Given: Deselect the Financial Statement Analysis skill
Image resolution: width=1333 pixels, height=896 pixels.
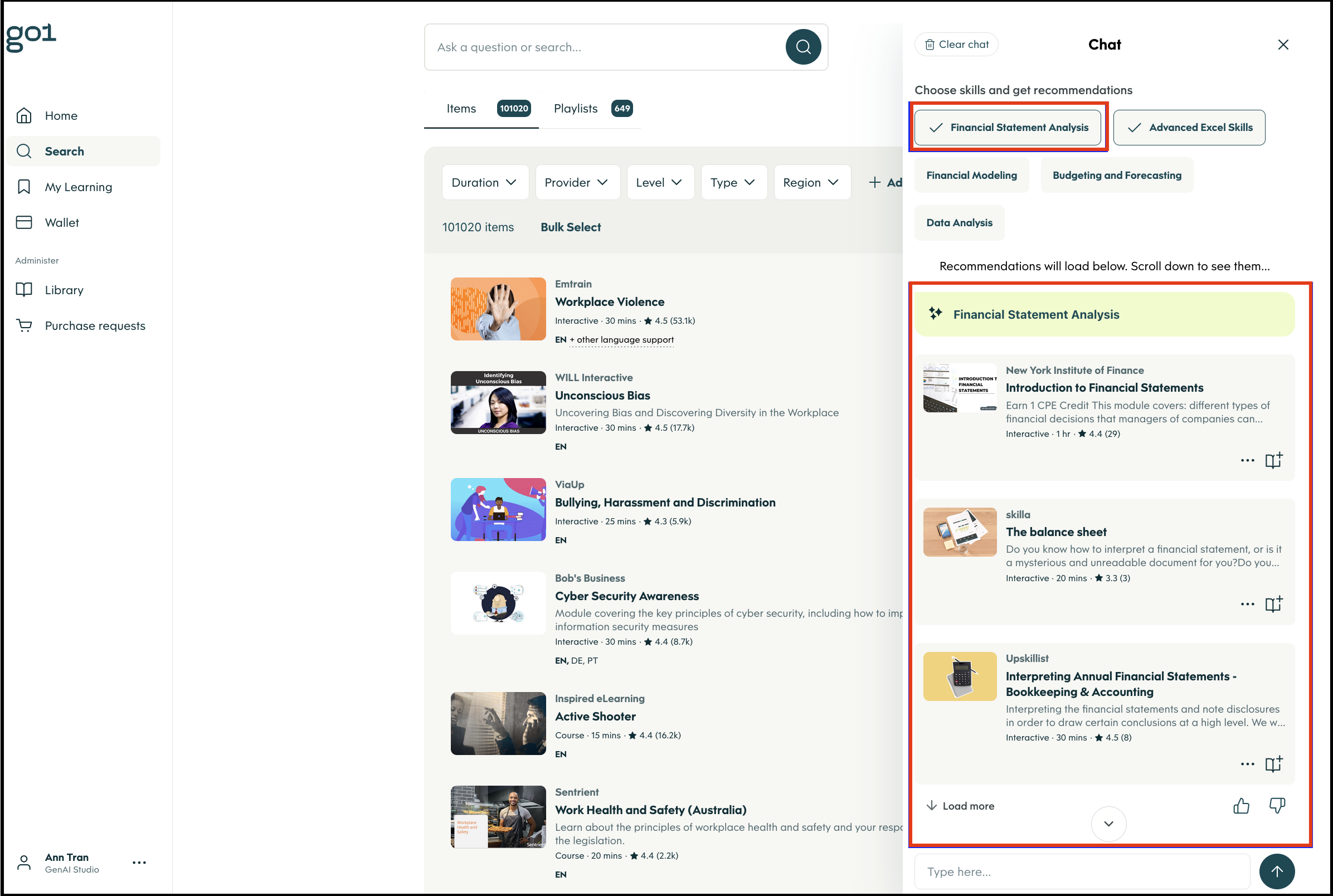Looking at the screenshot, I should coord(1008,128).
